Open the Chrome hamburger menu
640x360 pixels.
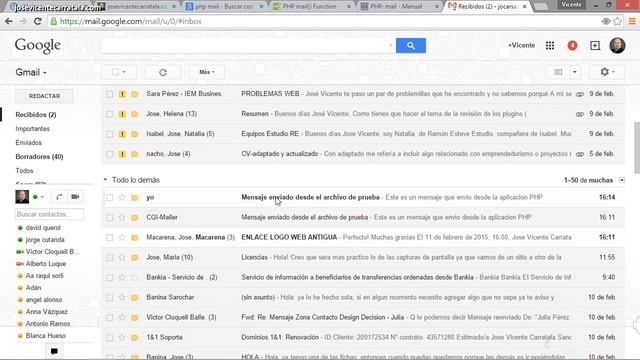632,21
